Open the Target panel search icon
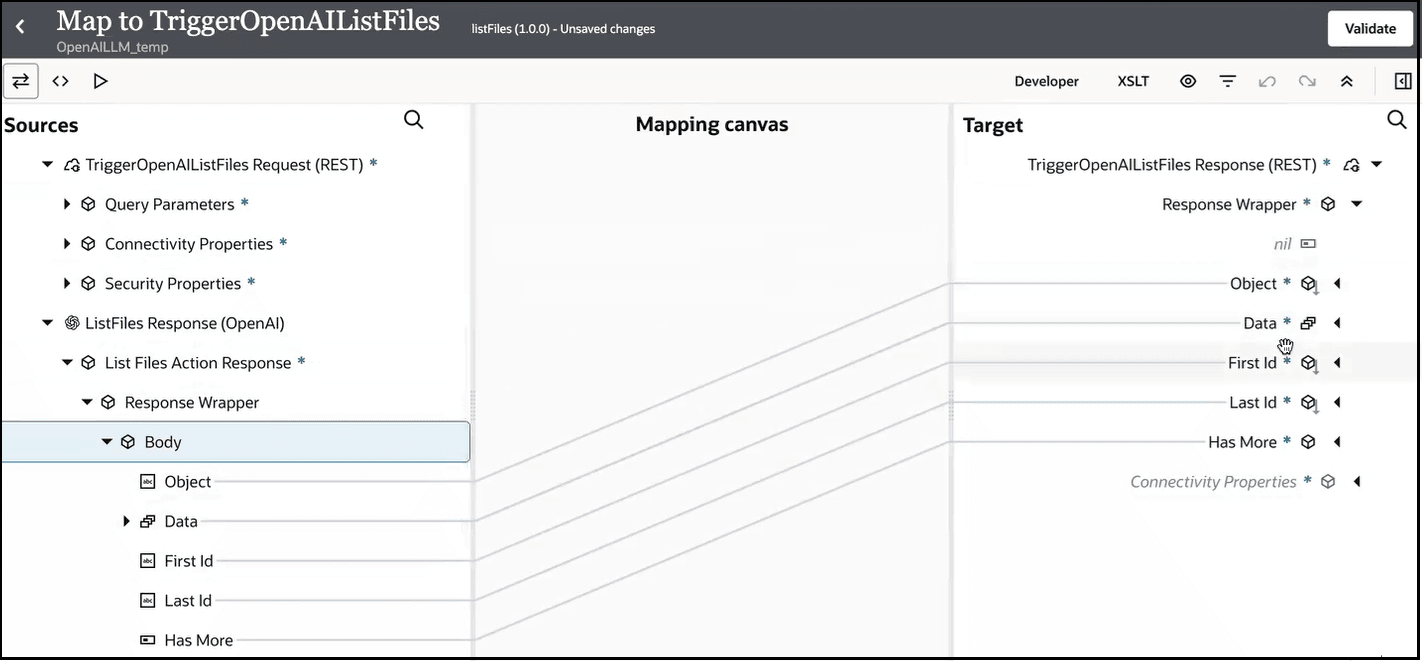The height and width of the screenshot is (661, 1422). click(1397, 119)
